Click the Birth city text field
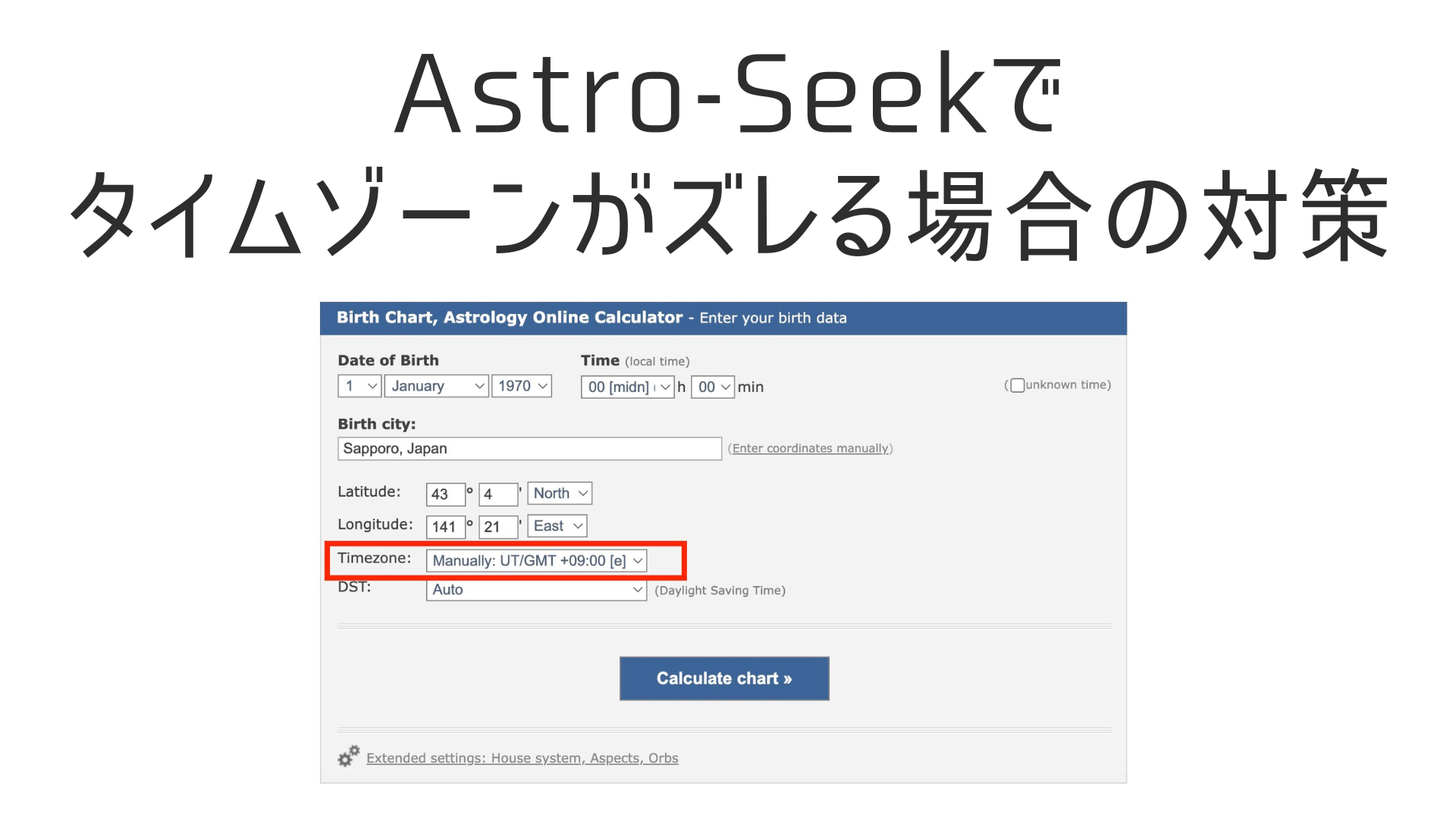Image resolution: width=1456 pixels, height=819 pixels. (x=529, y=448)
